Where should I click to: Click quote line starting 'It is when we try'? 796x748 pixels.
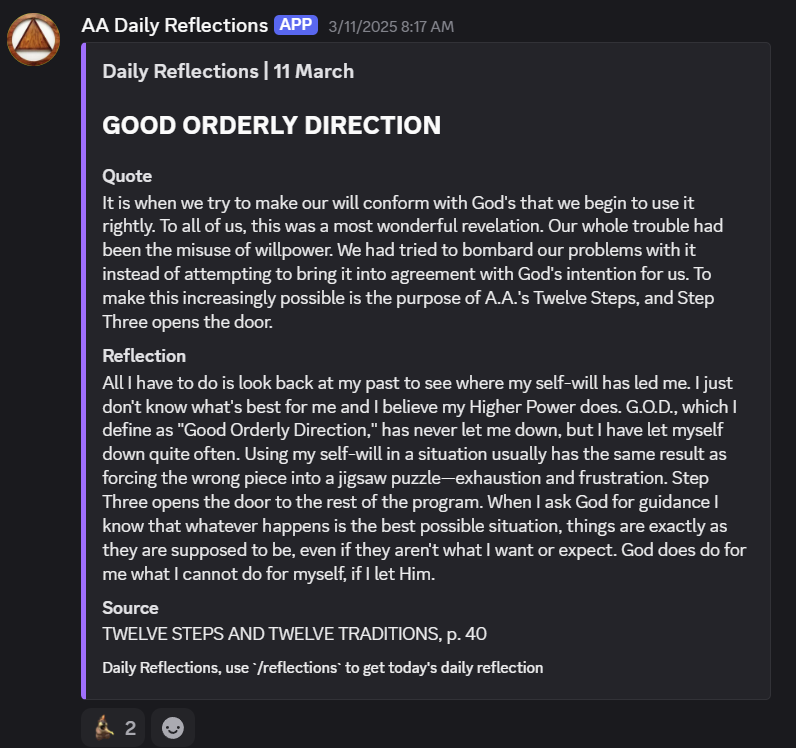pyautogui.click(x=398, y=203)
